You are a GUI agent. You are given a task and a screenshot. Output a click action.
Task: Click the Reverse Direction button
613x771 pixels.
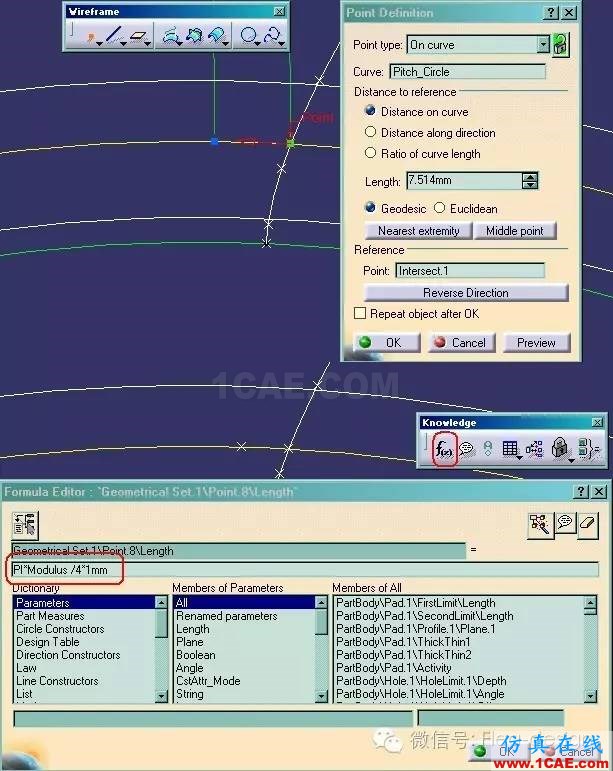pos(466,293)
